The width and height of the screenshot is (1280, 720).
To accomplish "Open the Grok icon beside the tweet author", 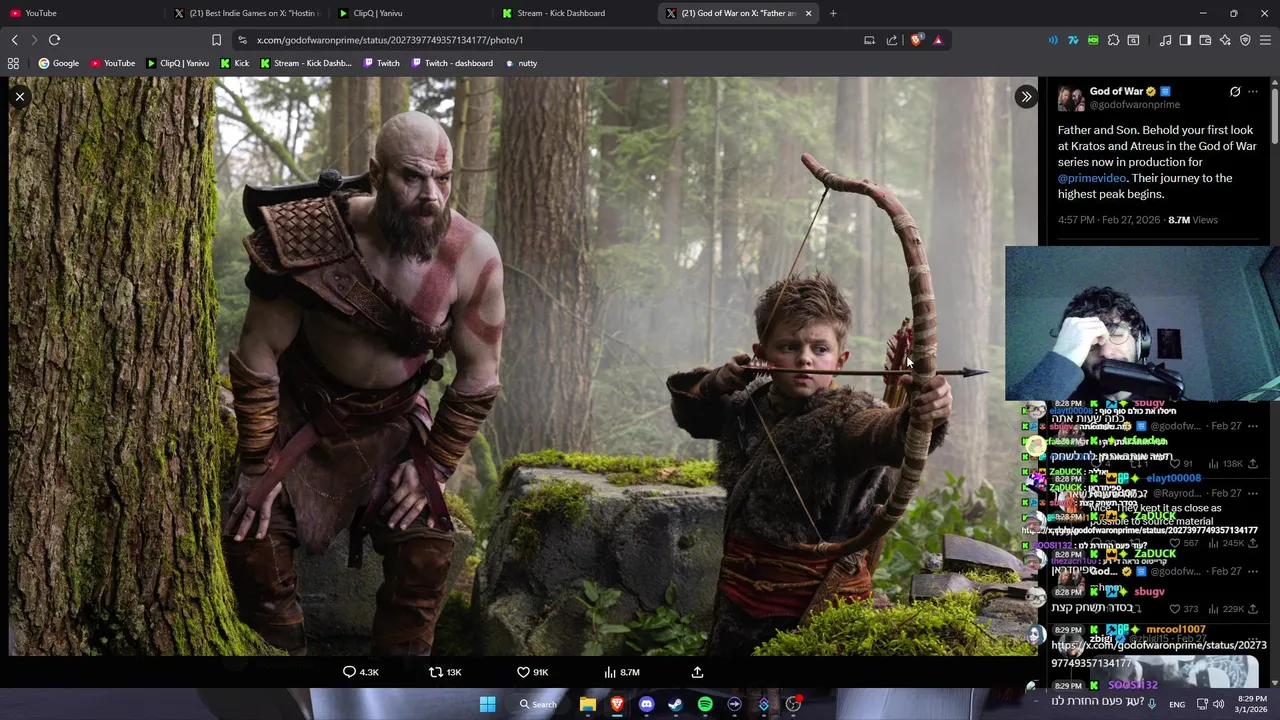I will [1235, 92].
